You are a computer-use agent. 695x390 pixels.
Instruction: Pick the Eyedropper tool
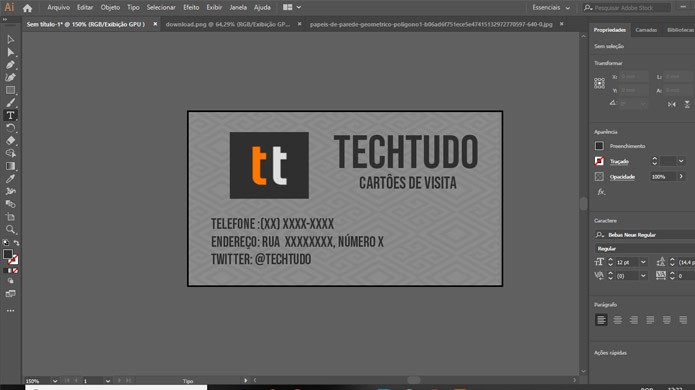click(x=10, y=179)
